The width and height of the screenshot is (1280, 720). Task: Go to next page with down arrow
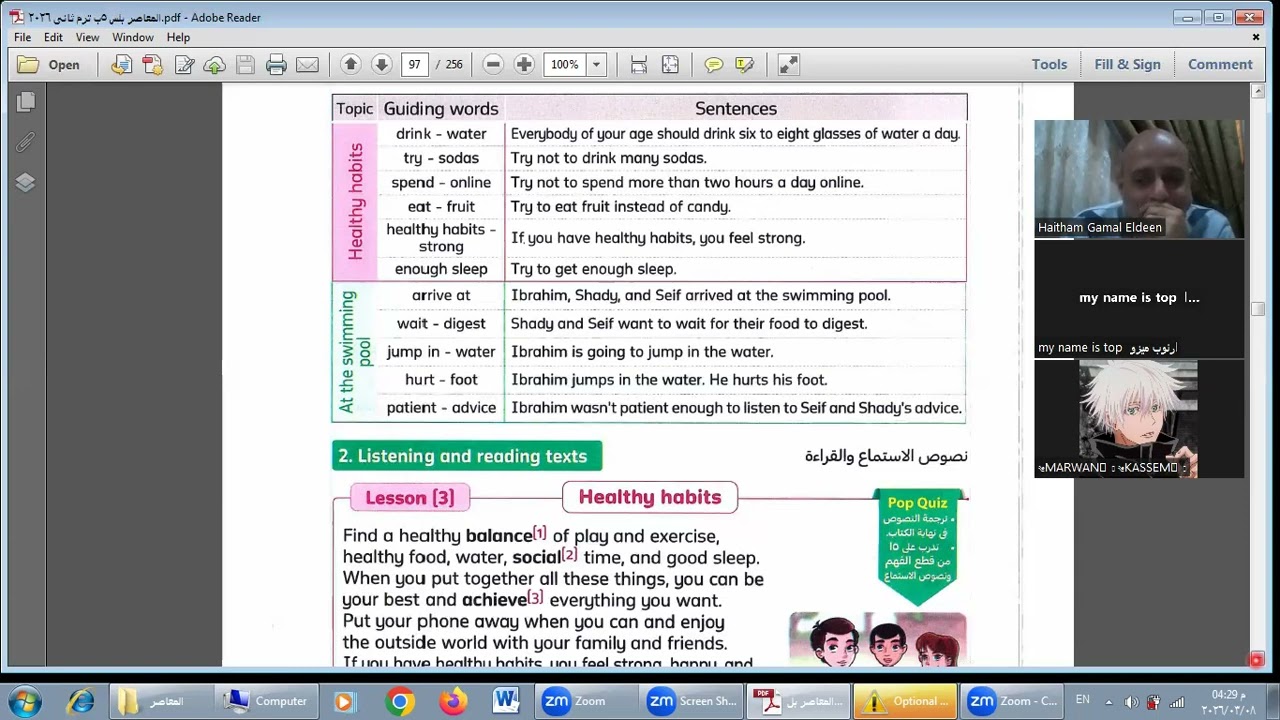tap(381, 64)
